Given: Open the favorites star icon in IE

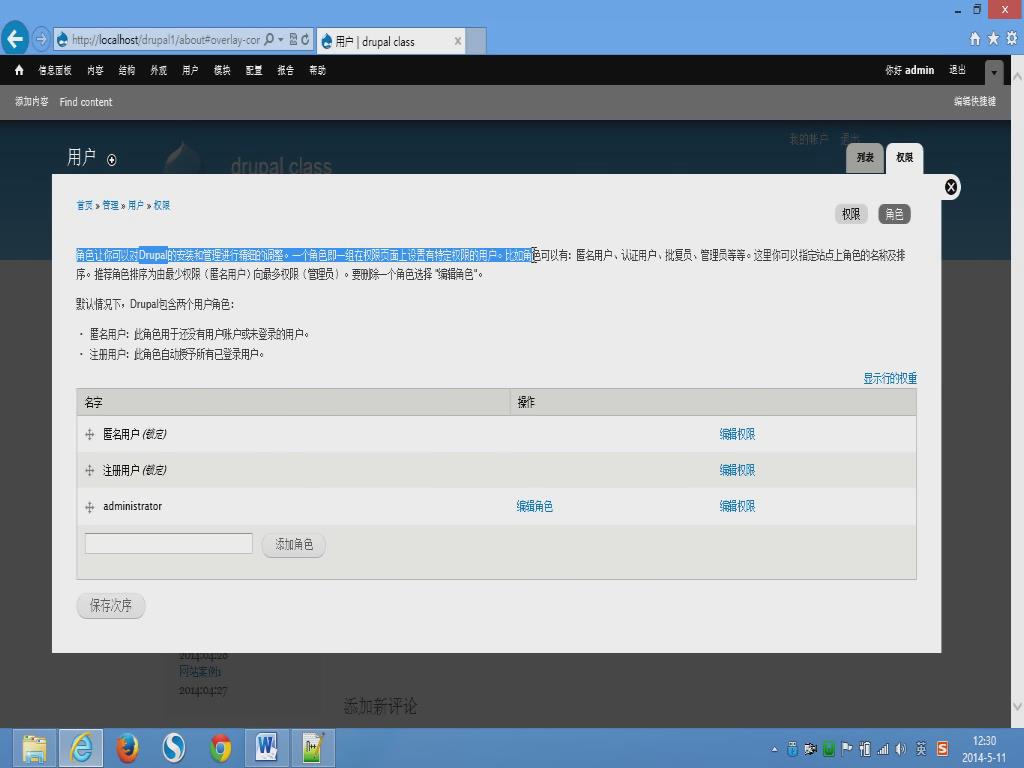Looking at the screenshot, I should pyautogui.click(x=993, y=39).
